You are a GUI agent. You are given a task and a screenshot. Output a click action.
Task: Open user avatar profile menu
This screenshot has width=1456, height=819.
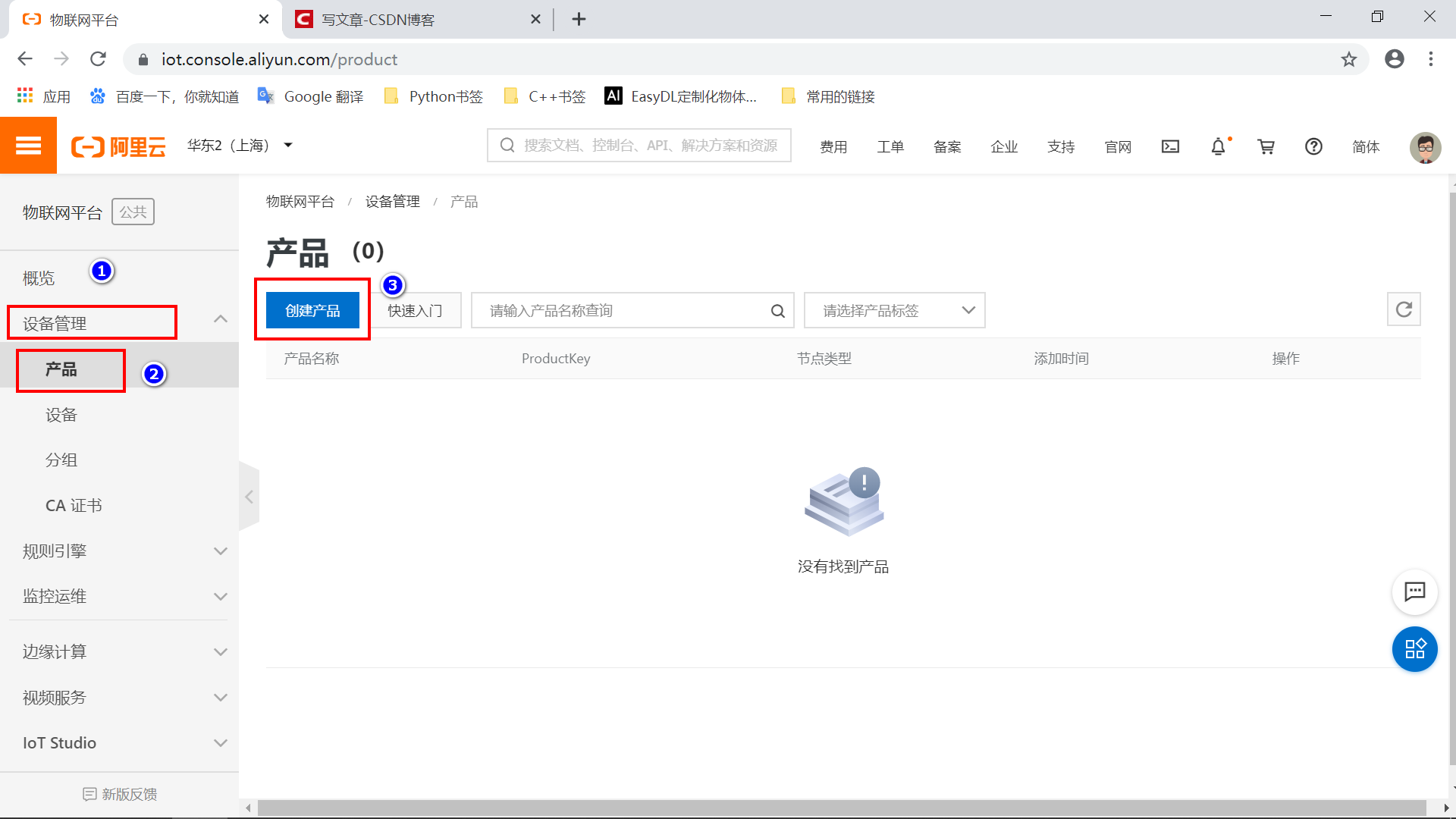point(1425,146)
